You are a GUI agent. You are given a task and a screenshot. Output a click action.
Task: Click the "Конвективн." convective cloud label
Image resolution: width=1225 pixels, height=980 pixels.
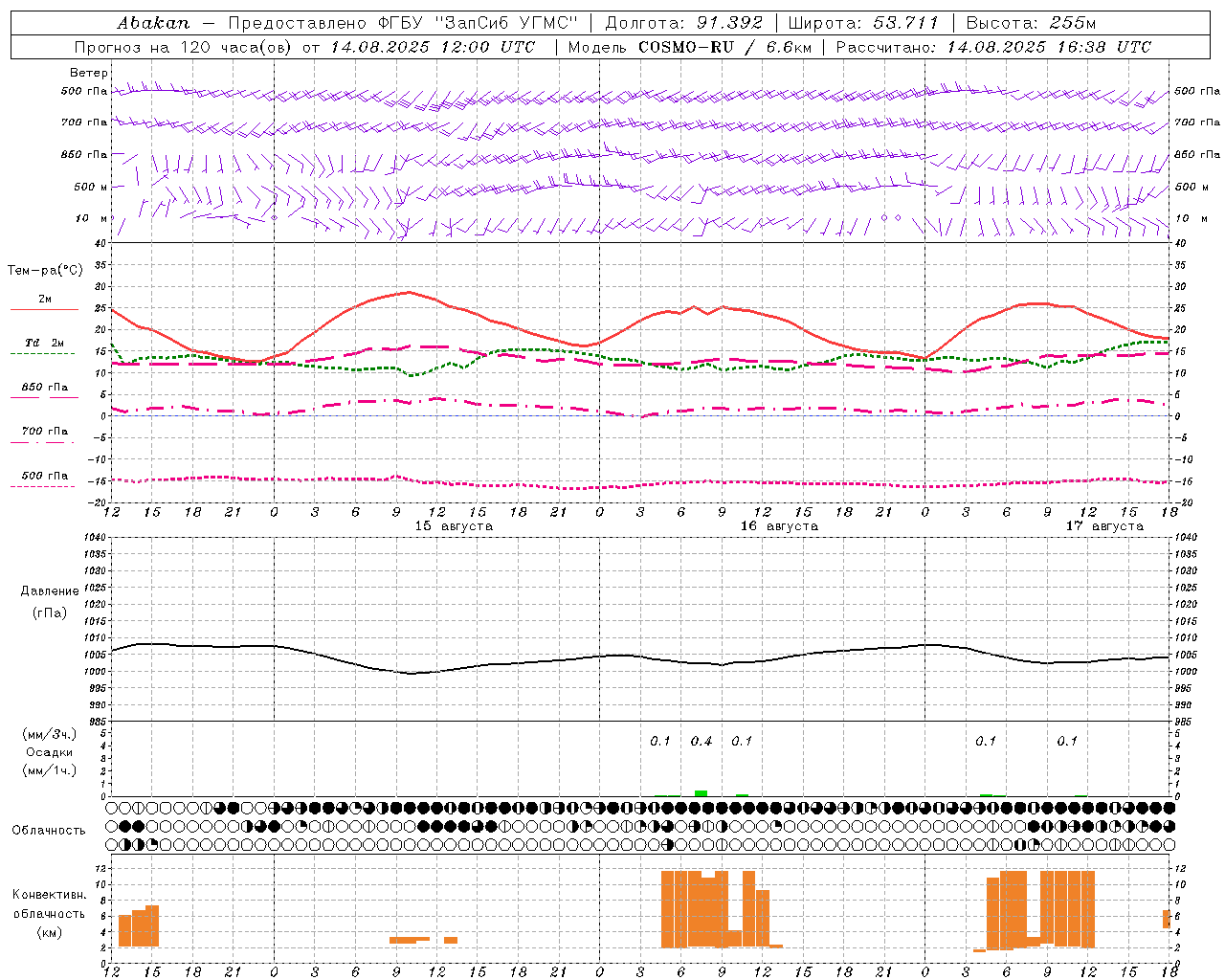point(50,895)
